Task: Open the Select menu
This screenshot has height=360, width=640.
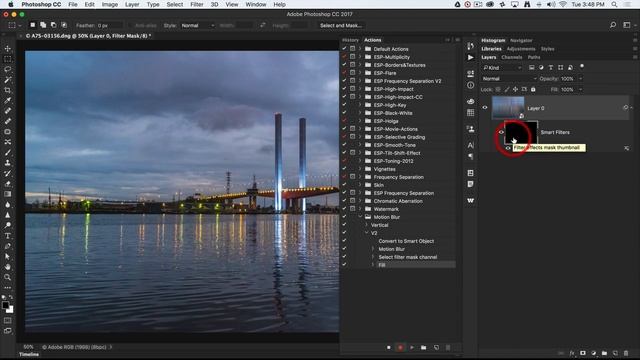Action: pyautogui.click(x=175, y=4)
